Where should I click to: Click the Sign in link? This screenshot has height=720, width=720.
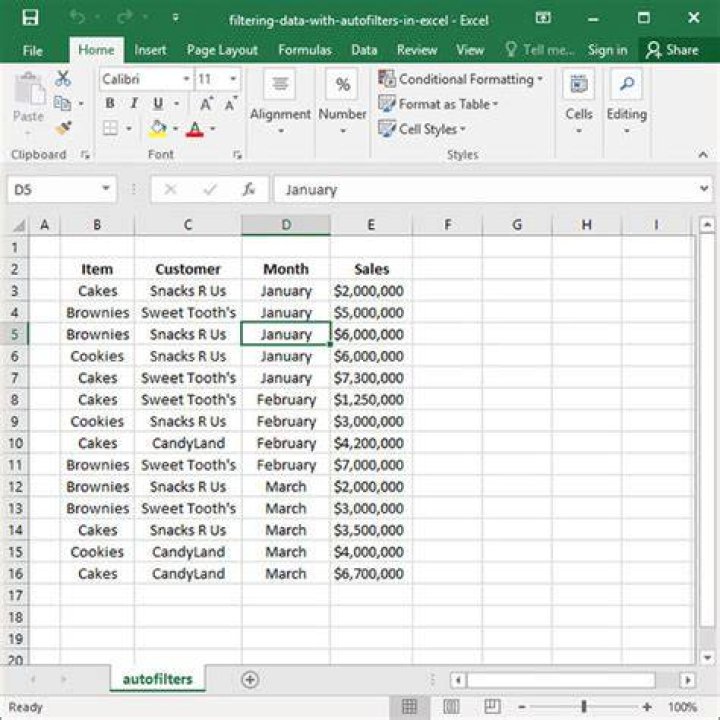(608, 50)
